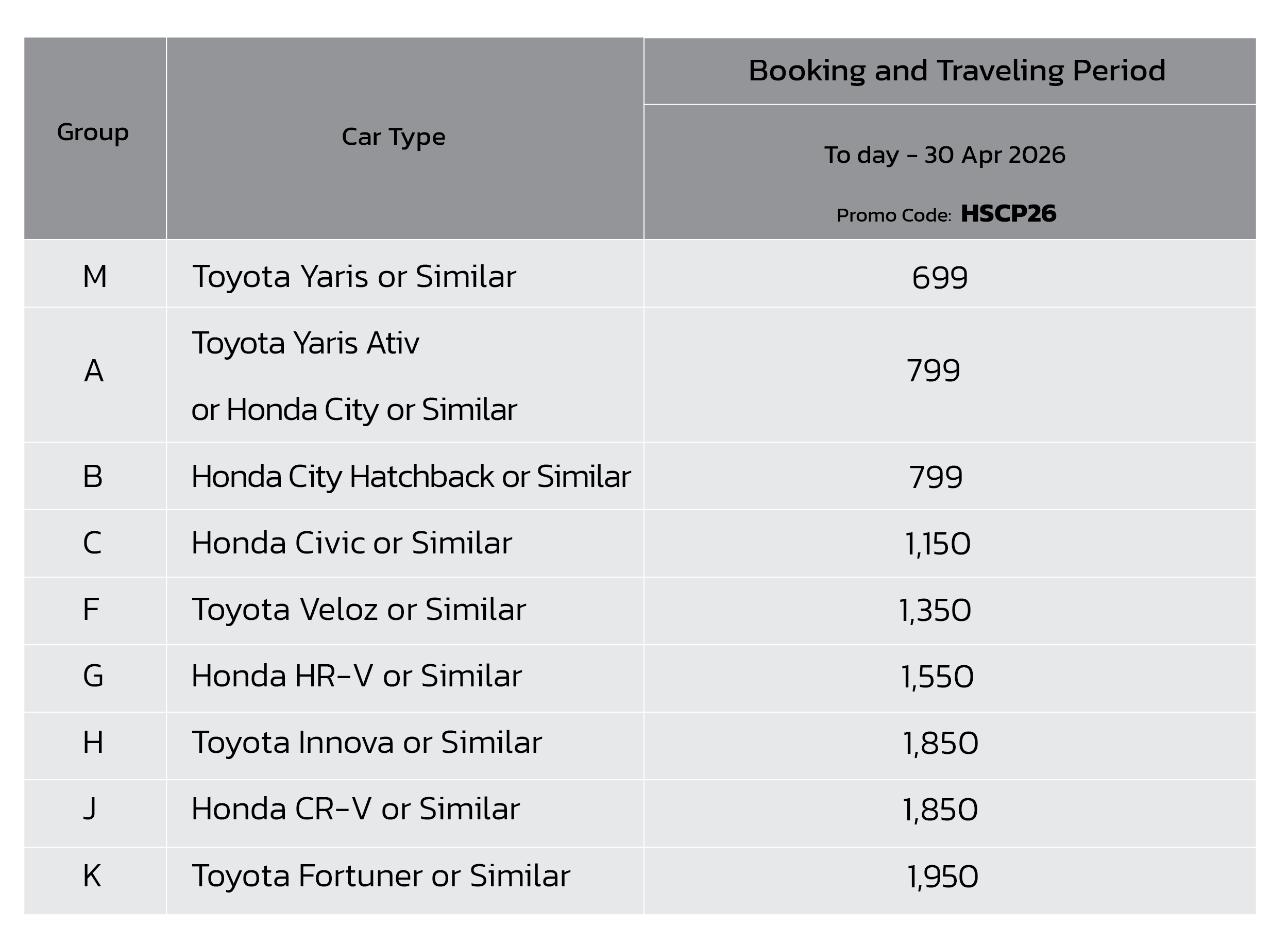Select the group H letter cell
Image resolution: width=1288 pixels, height=943 pixels.
point(93,743)
